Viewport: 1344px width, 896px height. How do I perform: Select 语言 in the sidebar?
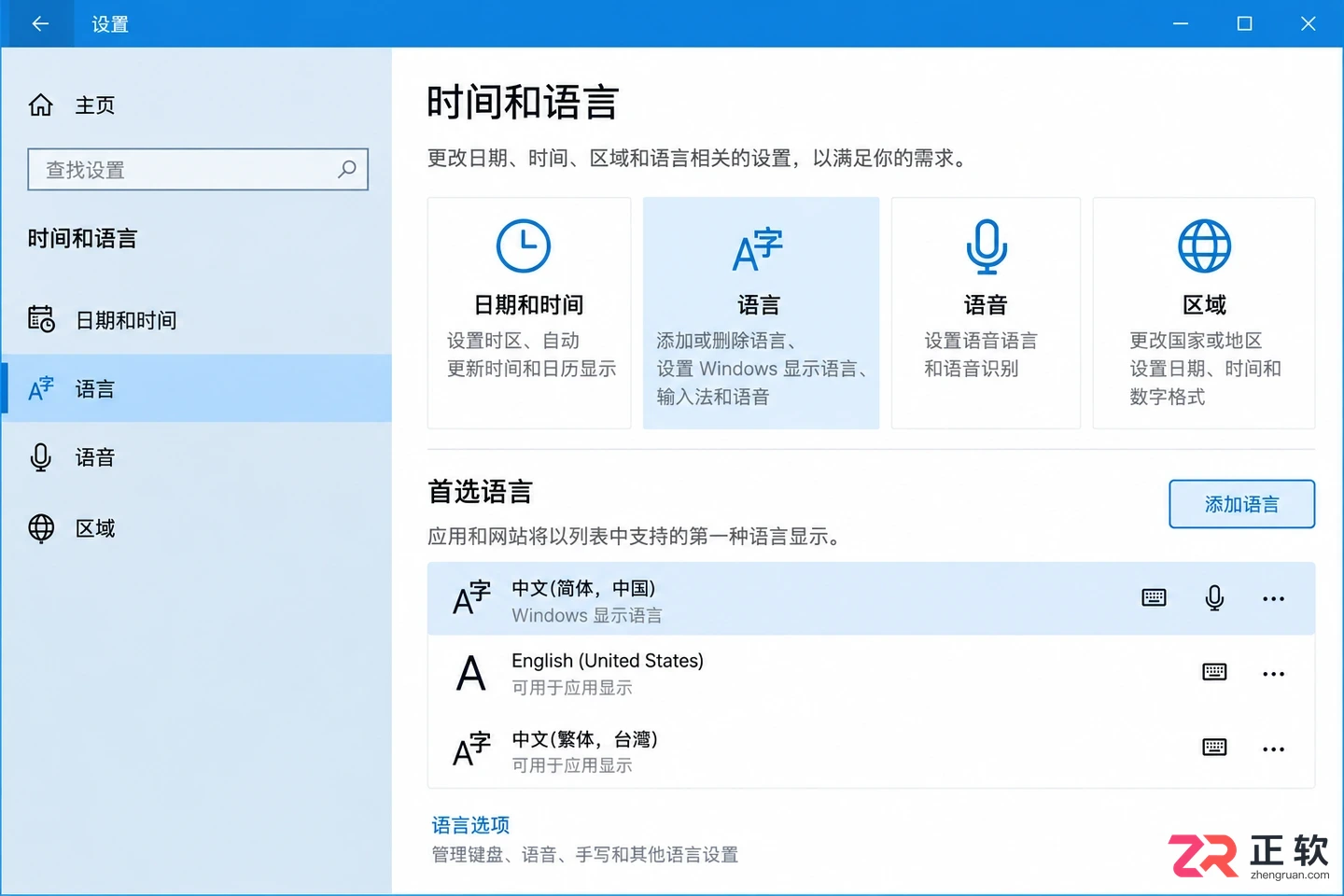[196, 388]
